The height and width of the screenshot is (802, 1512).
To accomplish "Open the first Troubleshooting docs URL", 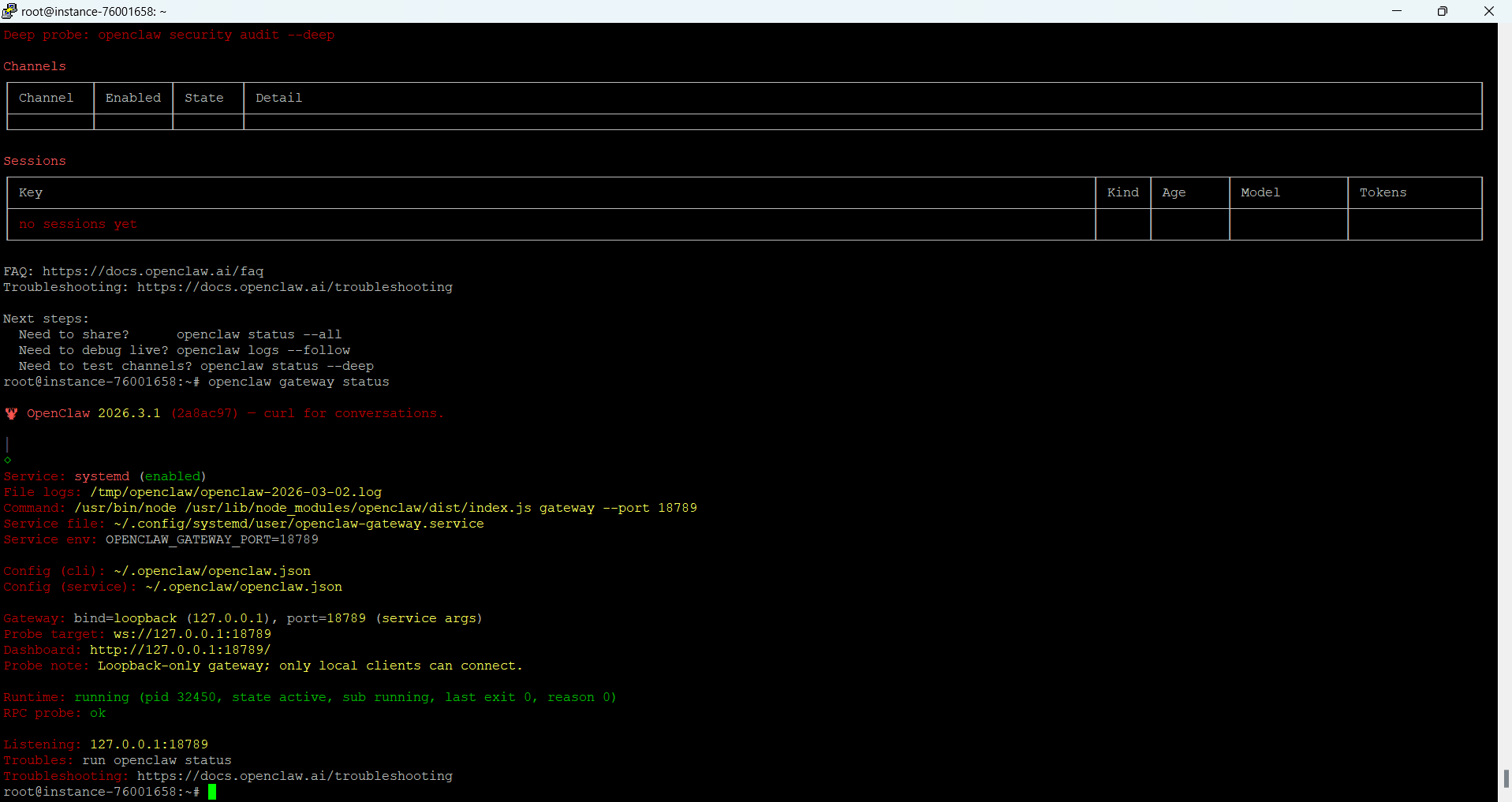I will click(x=294, y=287).
